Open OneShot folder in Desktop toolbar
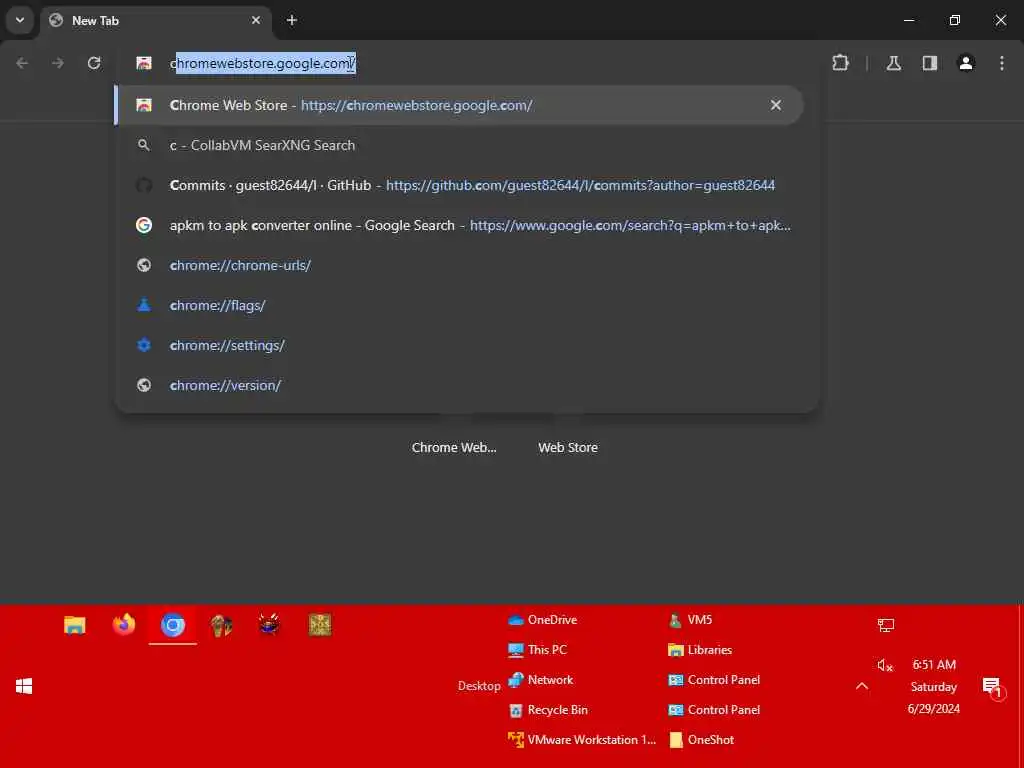The image size is (1024, 768). coord(701,740)
